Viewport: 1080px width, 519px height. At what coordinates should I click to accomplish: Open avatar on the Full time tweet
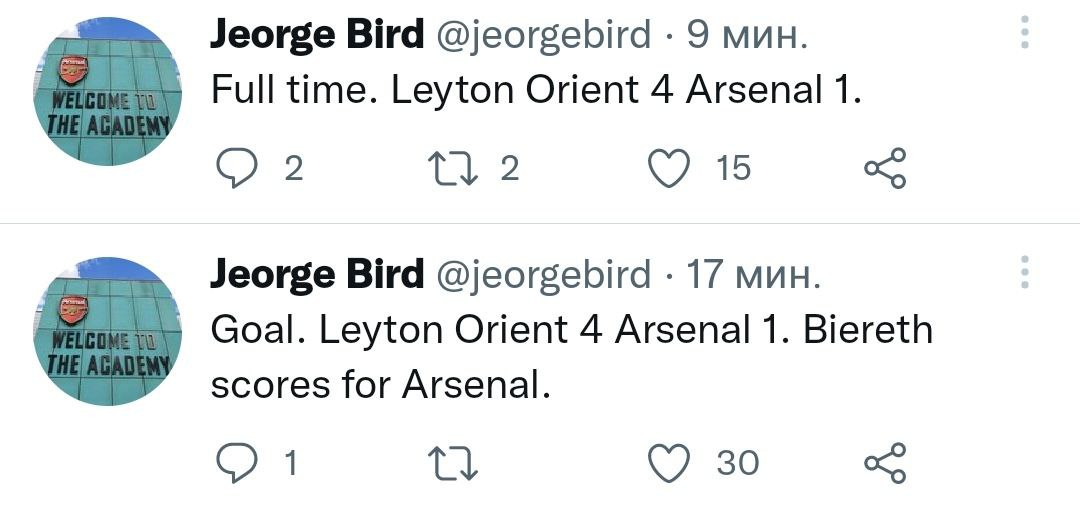109,92
